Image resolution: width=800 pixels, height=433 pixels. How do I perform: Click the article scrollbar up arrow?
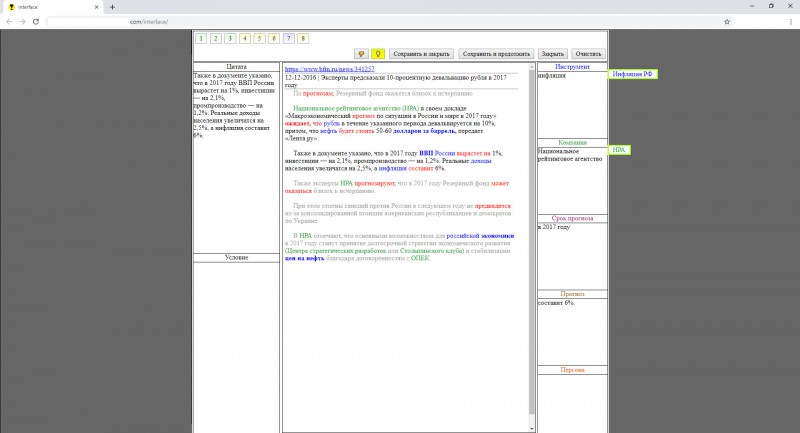coord(532,67)
